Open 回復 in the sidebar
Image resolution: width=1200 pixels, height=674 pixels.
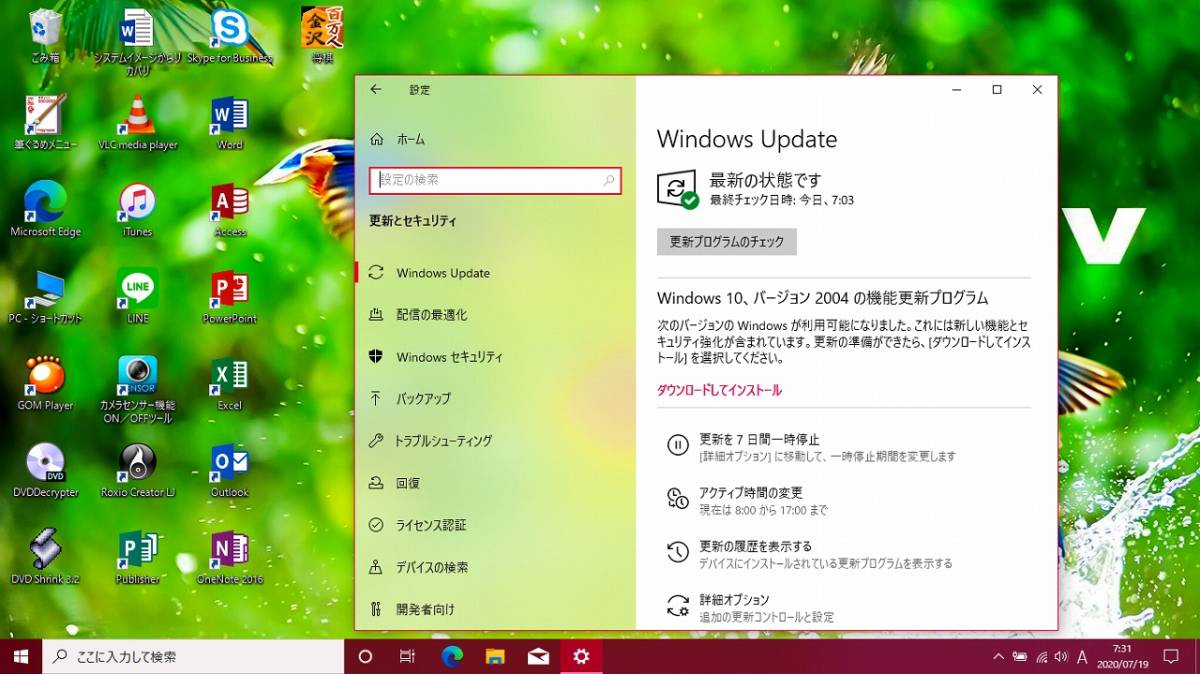(496, 483)
